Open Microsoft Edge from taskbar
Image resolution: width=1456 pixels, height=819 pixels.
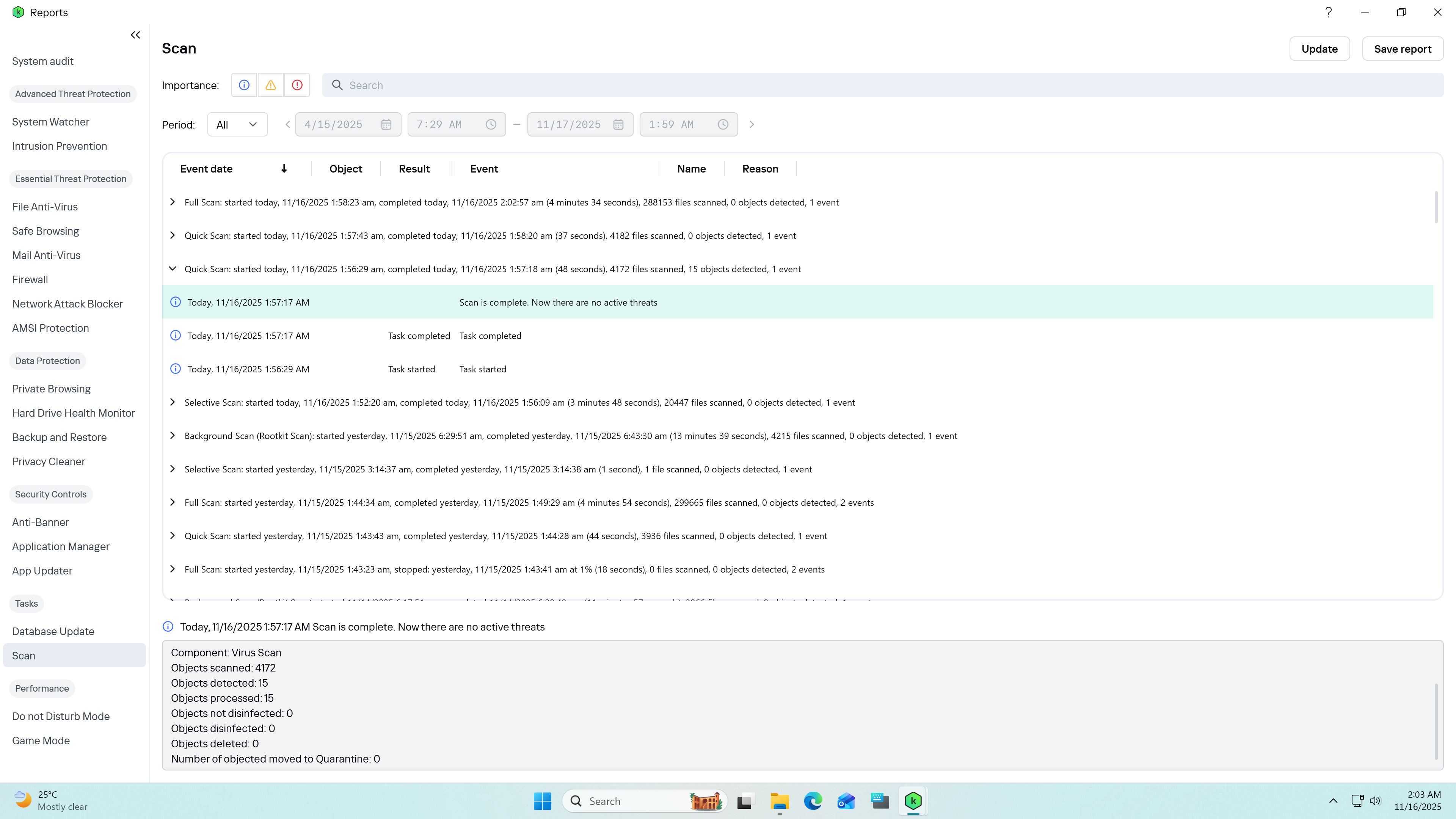click(x=813, y=801)
